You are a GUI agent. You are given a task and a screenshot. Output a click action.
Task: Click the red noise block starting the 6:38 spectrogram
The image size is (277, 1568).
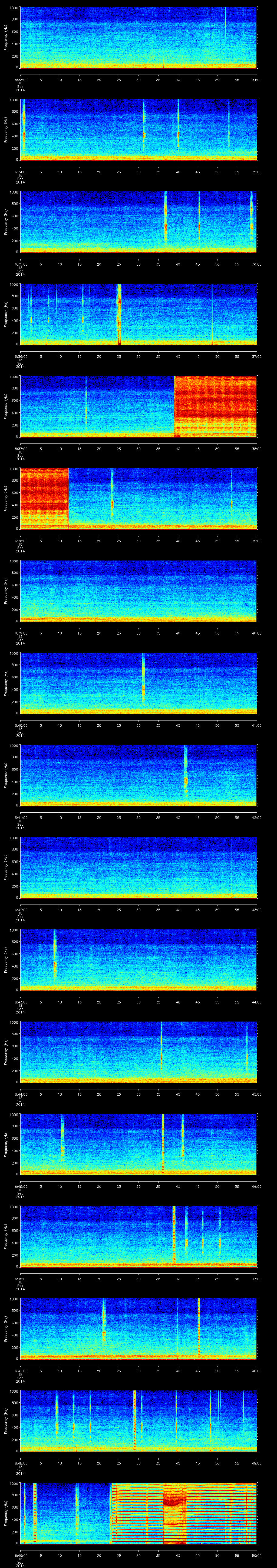click(44, 497)
